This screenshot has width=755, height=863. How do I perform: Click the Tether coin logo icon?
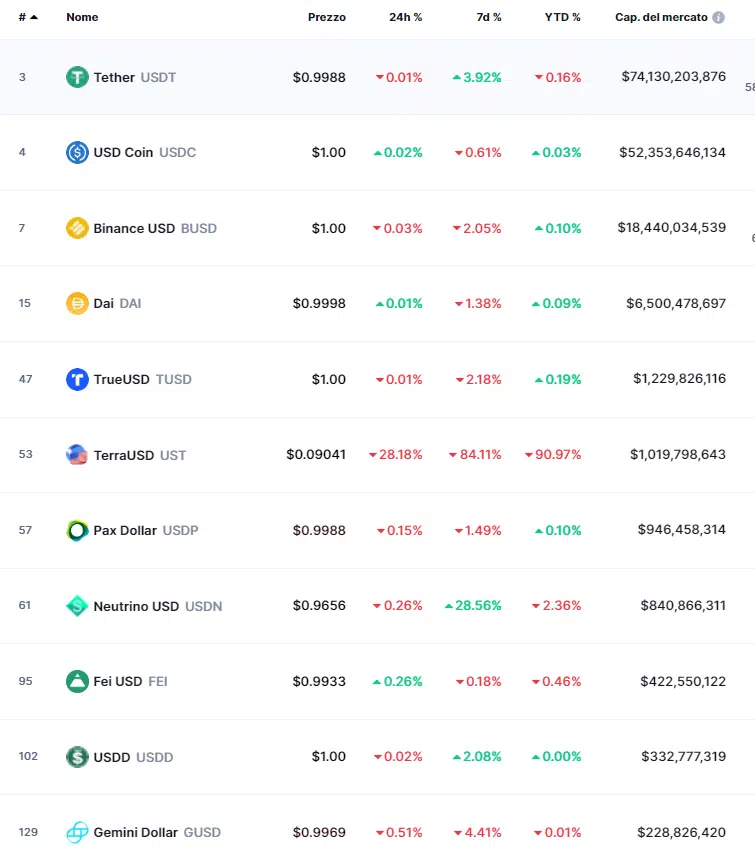pos(77,77)
